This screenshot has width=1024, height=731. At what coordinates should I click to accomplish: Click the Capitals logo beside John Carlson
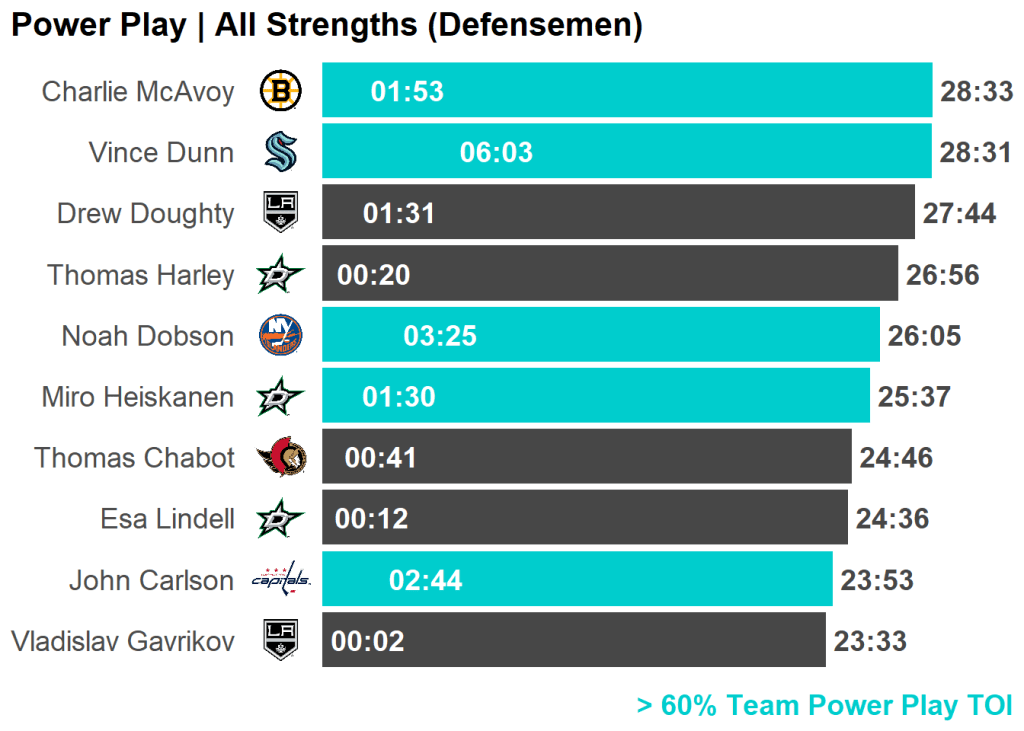(x=281, y=580)
